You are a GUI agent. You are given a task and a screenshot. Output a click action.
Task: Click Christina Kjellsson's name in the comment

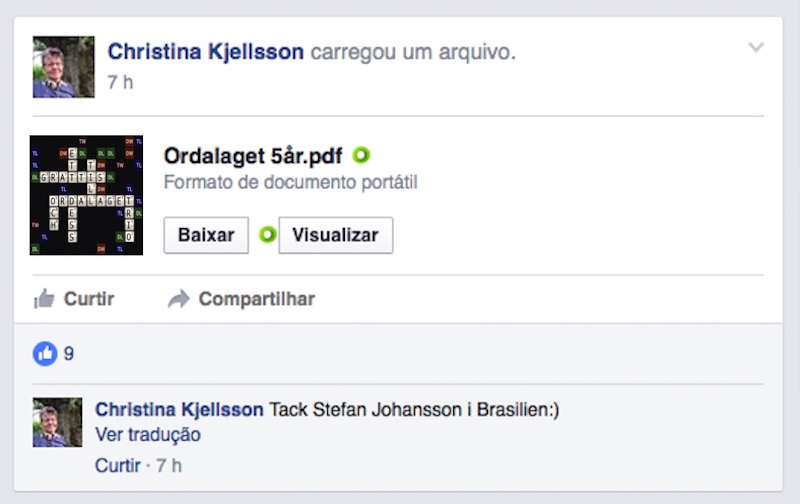click(x=179, y=410)
